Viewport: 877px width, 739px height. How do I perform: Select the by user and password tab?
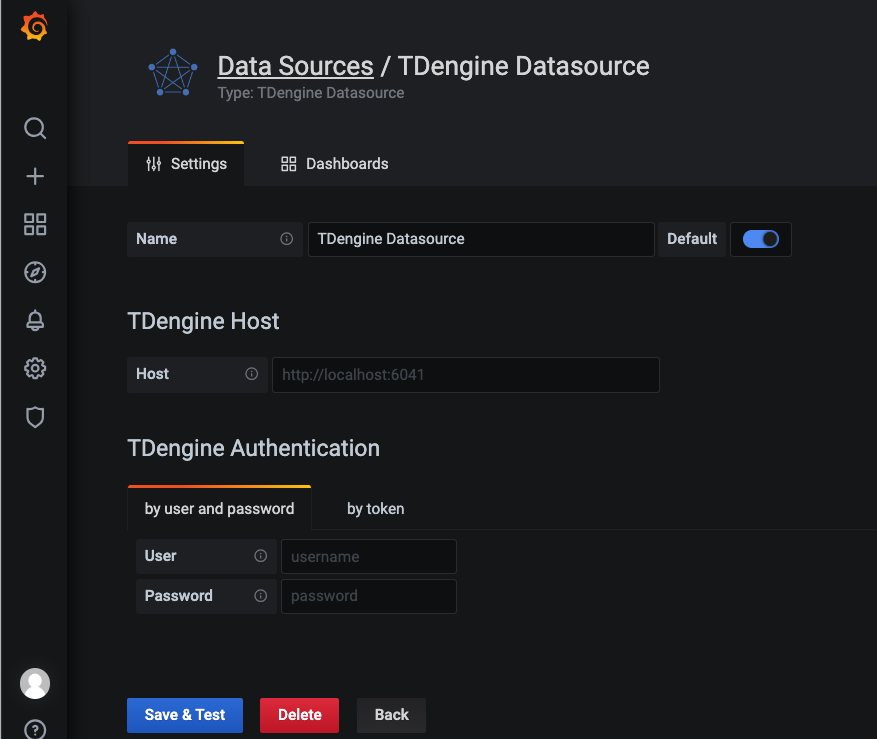(x=219, y=508)
